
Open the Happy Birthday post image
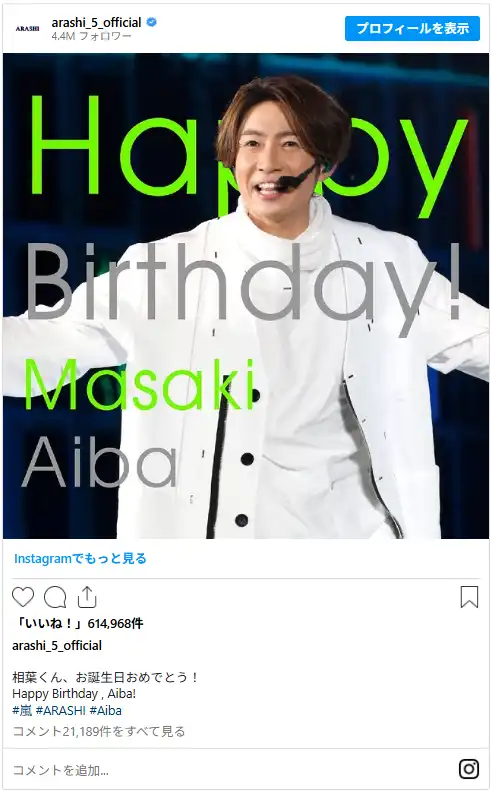click(x=246, y=296)
